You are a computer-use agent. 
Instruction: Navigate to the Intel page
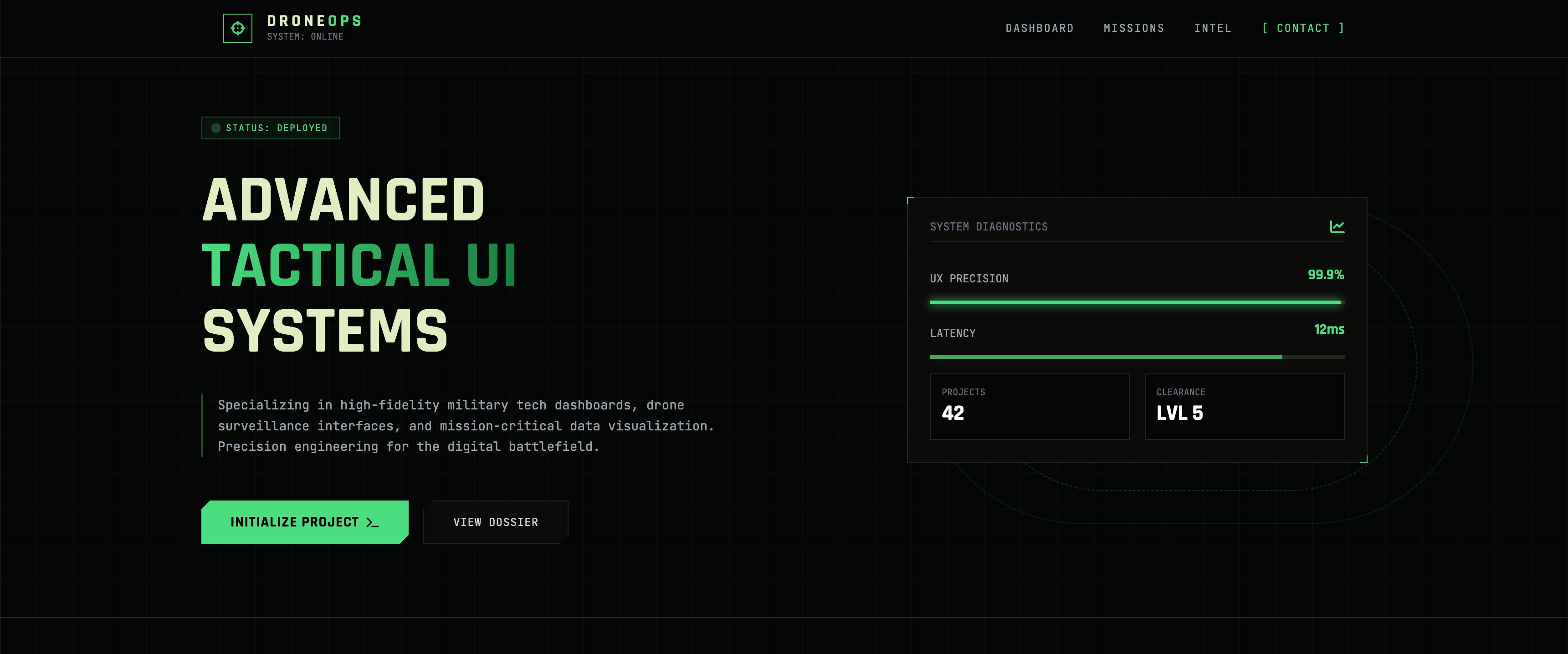pyautogui.click(x=1213, y=28)
